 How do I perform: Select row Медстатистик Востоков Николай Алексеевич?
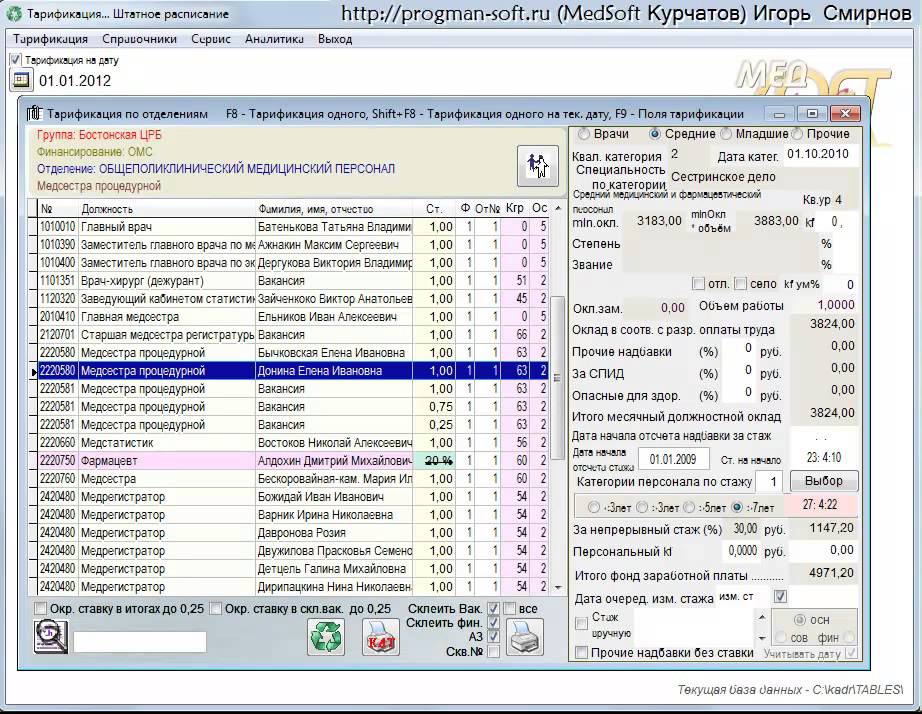[x=293, y=442]
